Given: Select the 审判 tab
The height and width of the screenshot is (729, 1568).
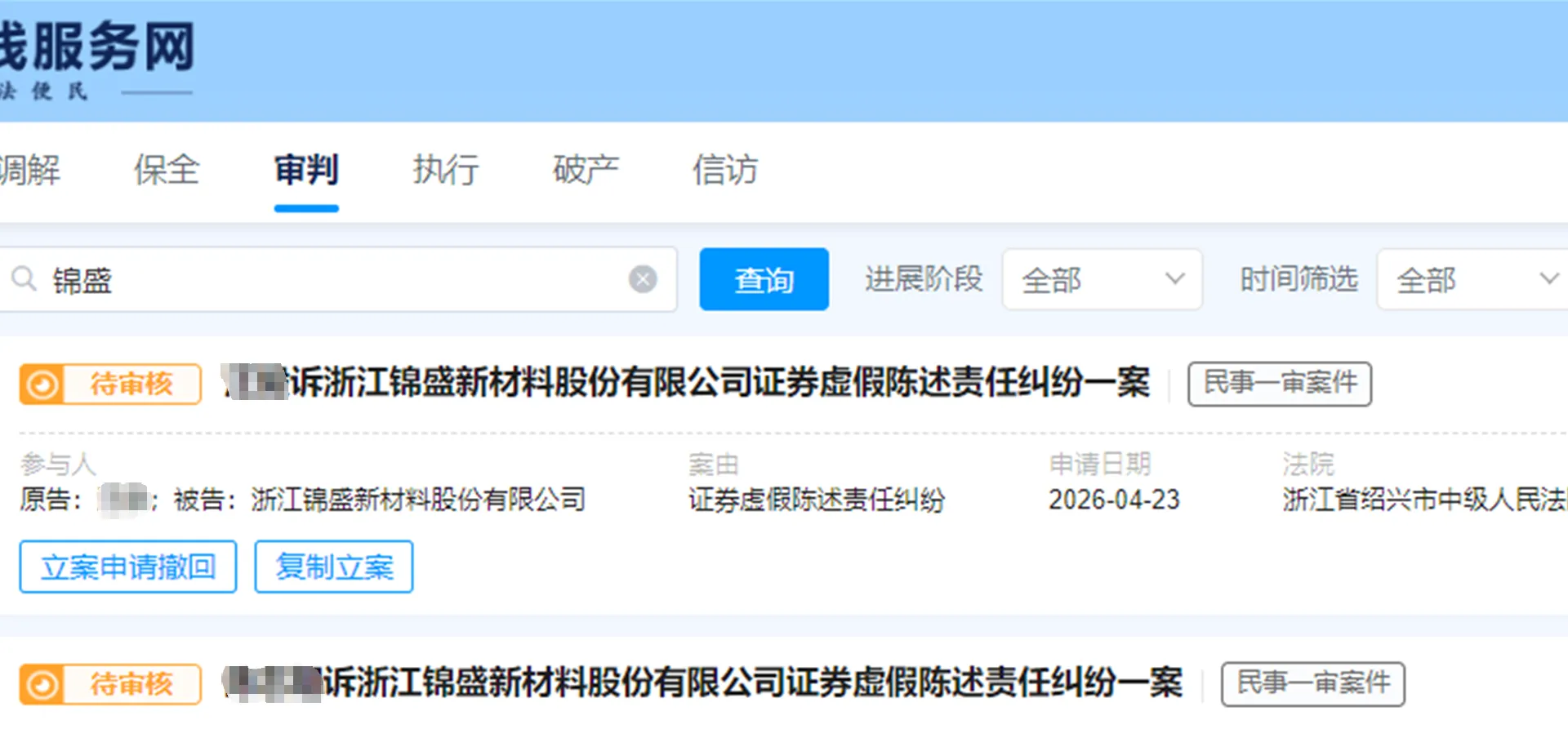Looking at the screenshot, I should click(x=306, y=170).
